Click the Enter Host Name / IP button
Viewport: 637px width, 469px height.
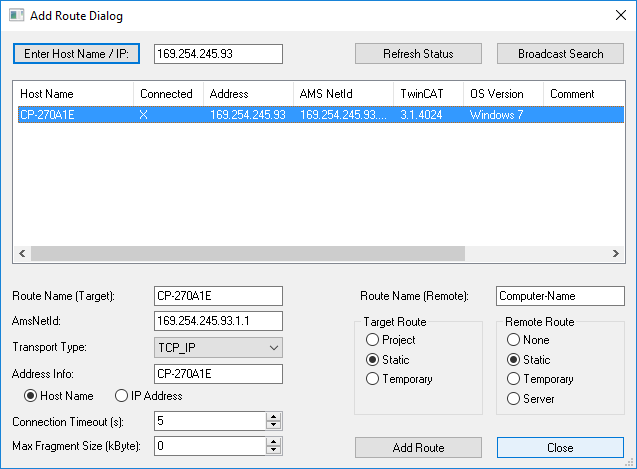pyautogui.click(x=76, y=54)
